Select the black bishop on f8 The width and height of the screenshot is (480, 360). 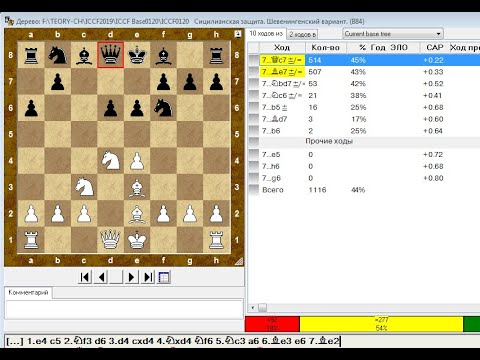[164, 55]
